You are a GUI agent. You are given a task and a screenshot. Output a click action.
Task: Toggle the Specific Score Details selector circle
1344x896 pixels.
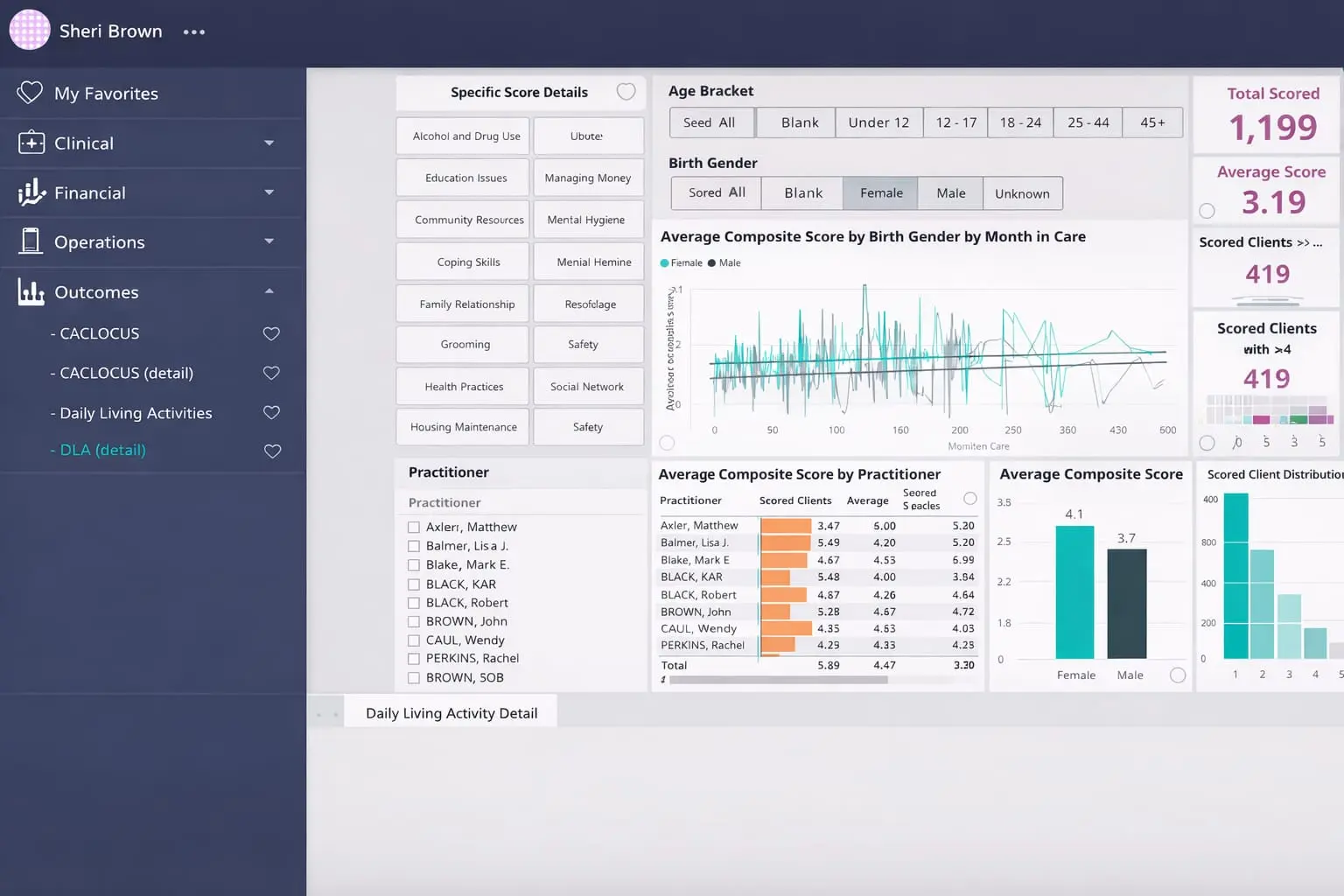(626, 91)
